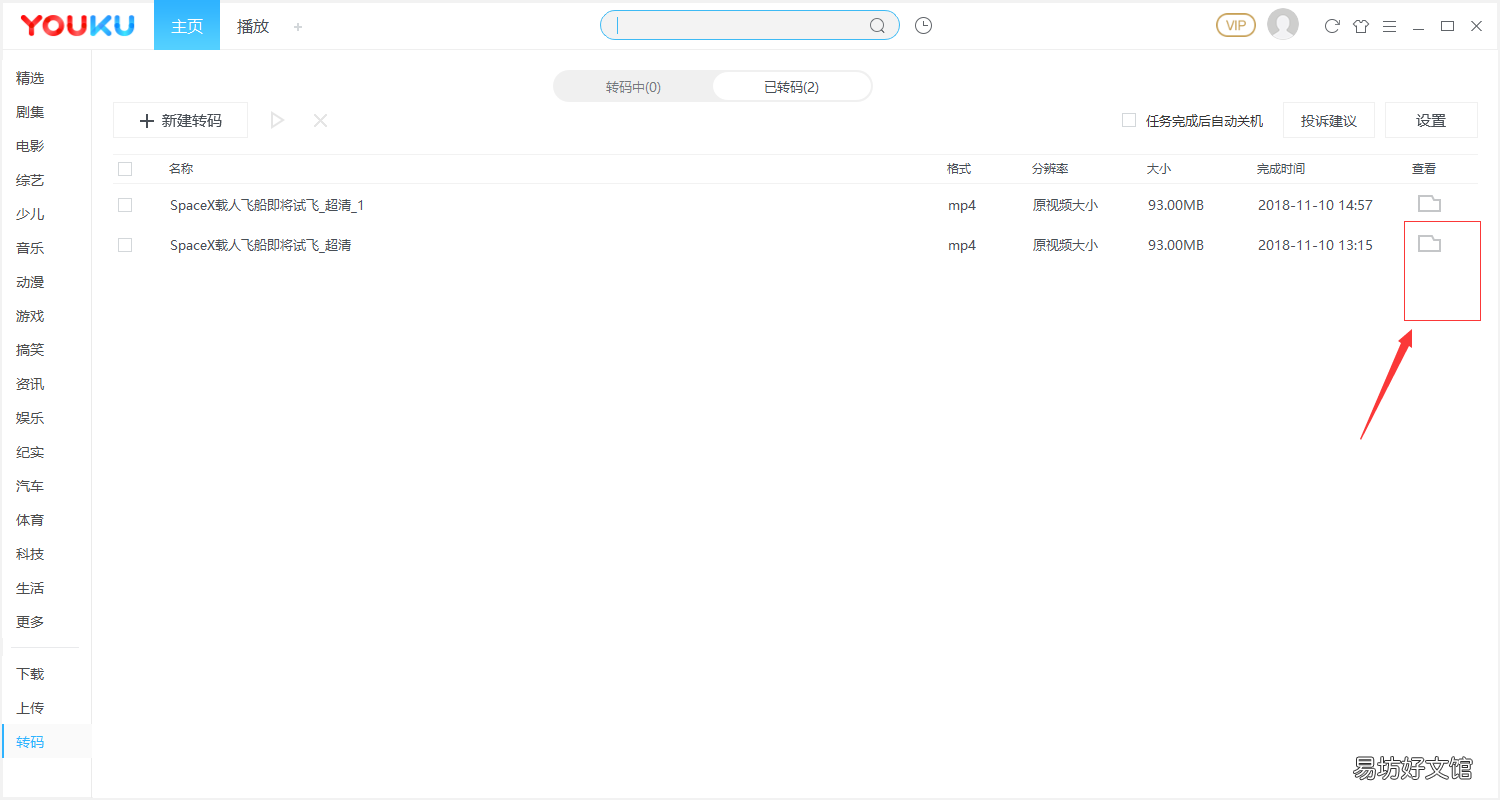This screenshot has width=1500, height=800.
Task: Open 综艺 in the sidebar
Action: point(30,180)
